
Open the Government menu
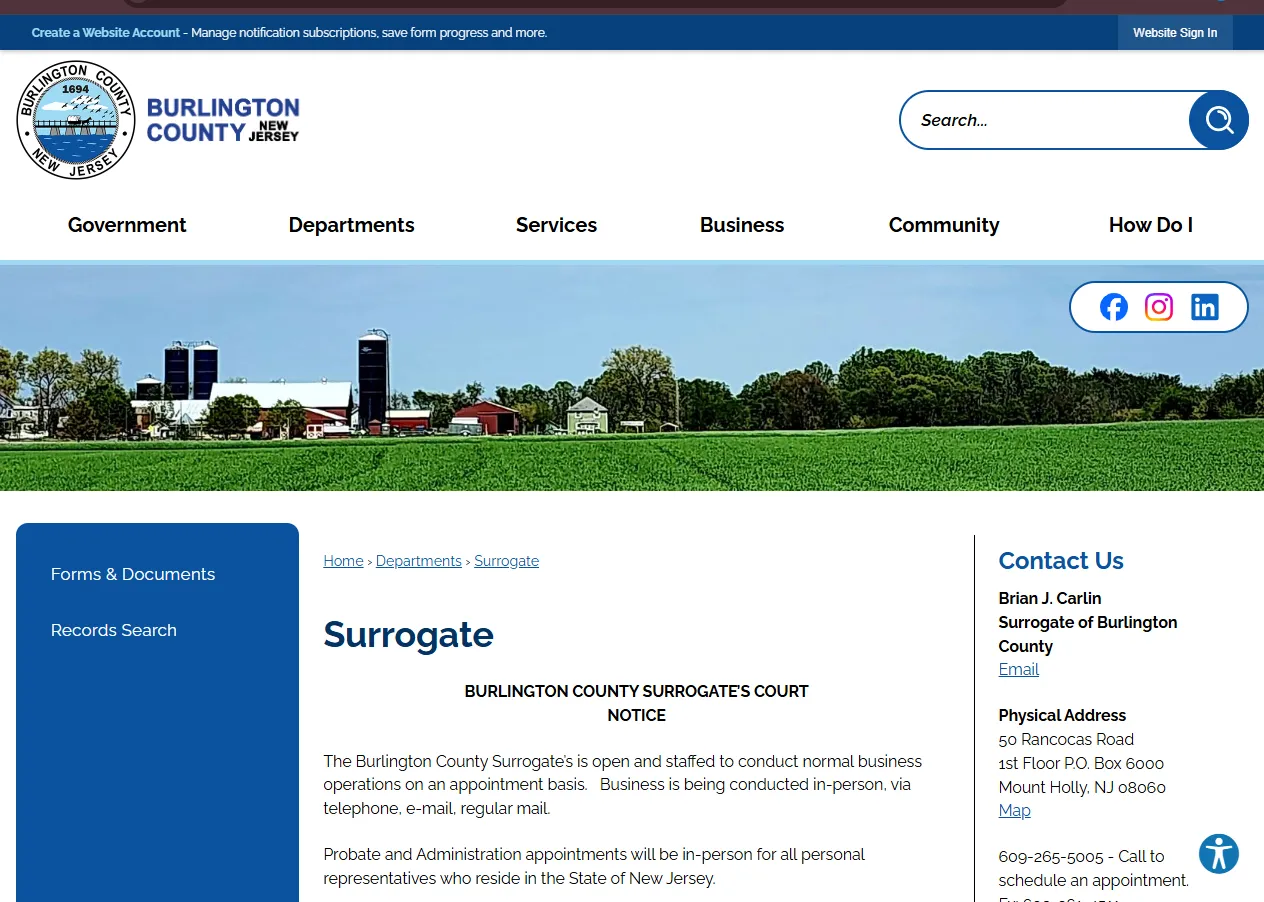[127, 225]
